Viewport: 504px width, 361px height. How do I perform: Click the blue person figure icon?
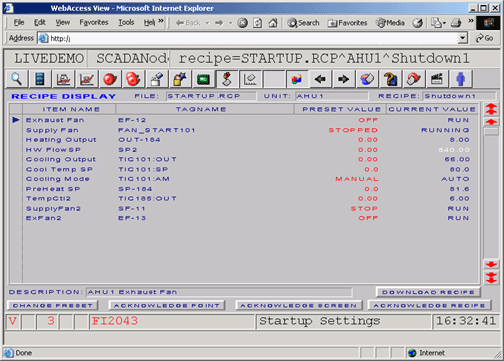tap(461, 79)
